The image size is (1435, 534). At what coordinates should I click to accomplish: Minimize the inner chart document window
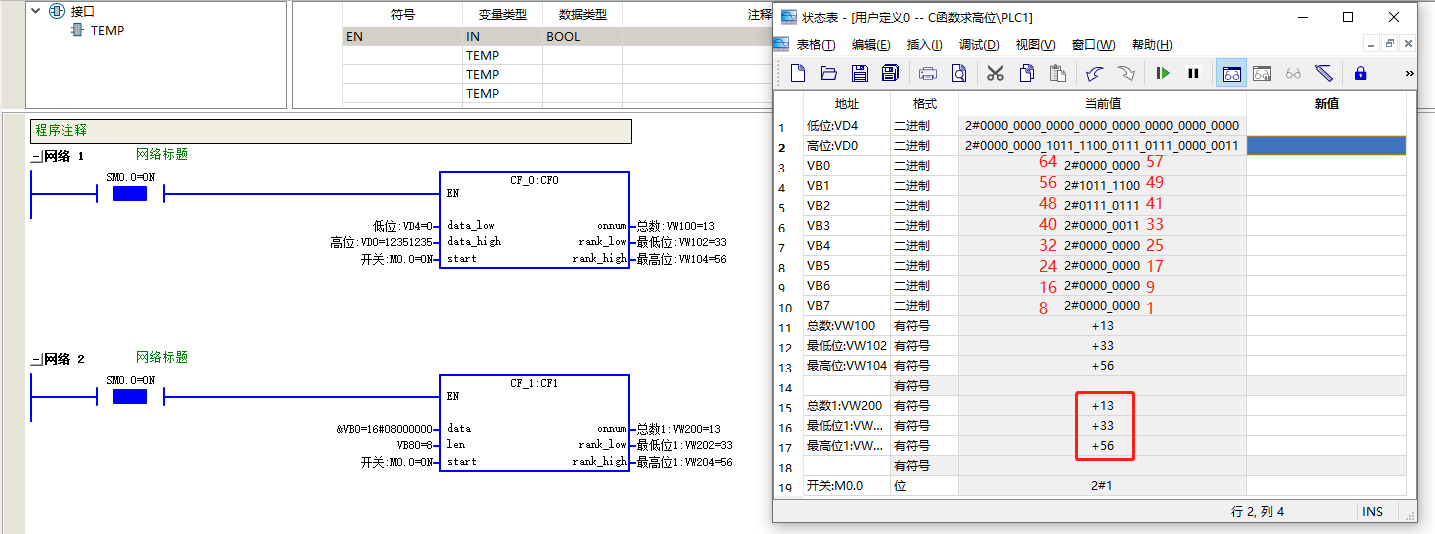[1371, 44]
